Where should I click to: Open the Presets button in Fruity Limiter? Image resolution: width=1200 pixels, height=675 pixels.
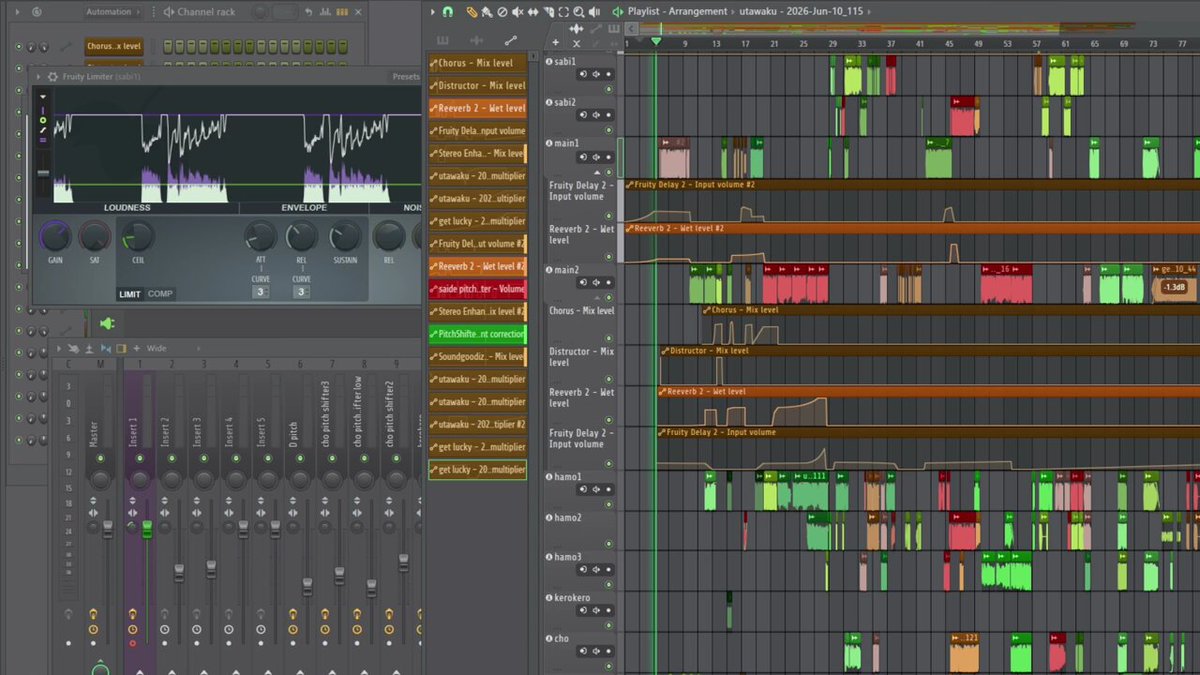pos(406,76)
